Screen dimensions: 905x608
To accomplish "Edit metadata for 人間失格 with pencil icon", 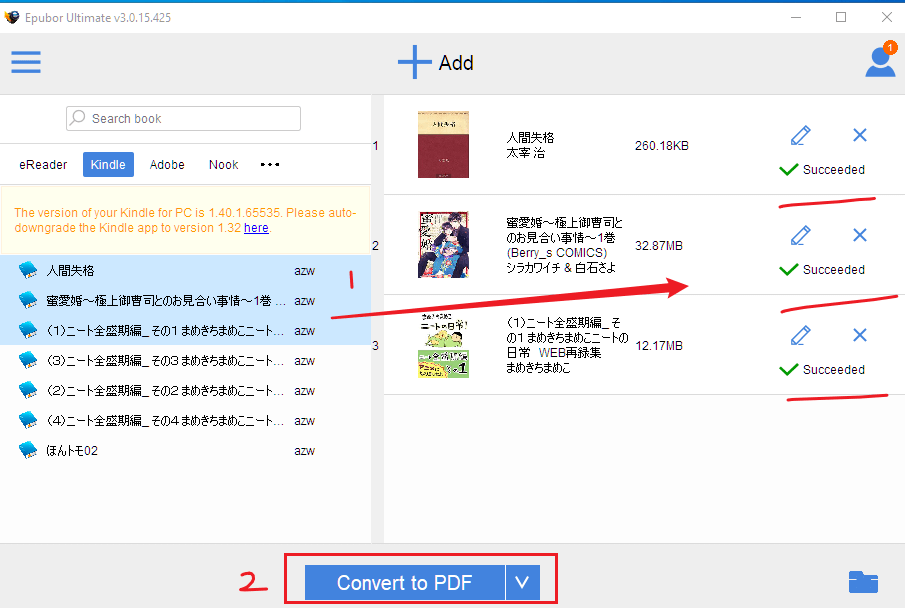I will pyautogui.click(x=801, y=135).
